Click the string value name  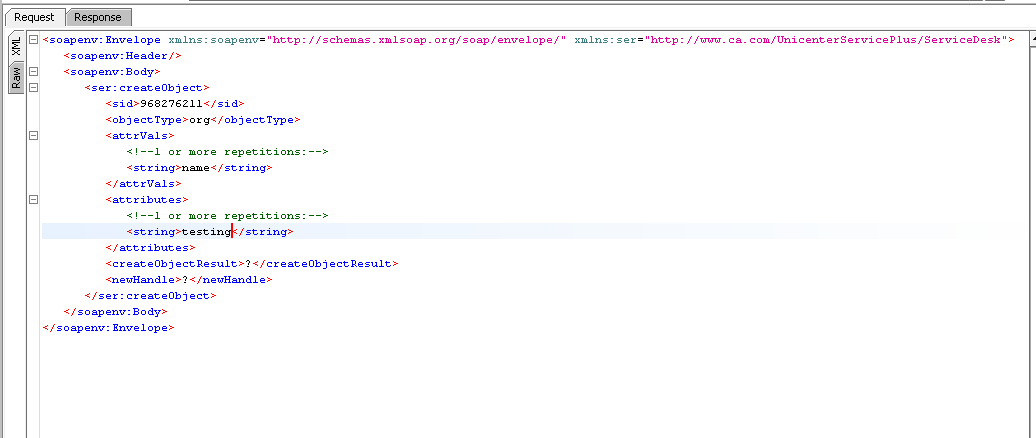tap(196, 168)
